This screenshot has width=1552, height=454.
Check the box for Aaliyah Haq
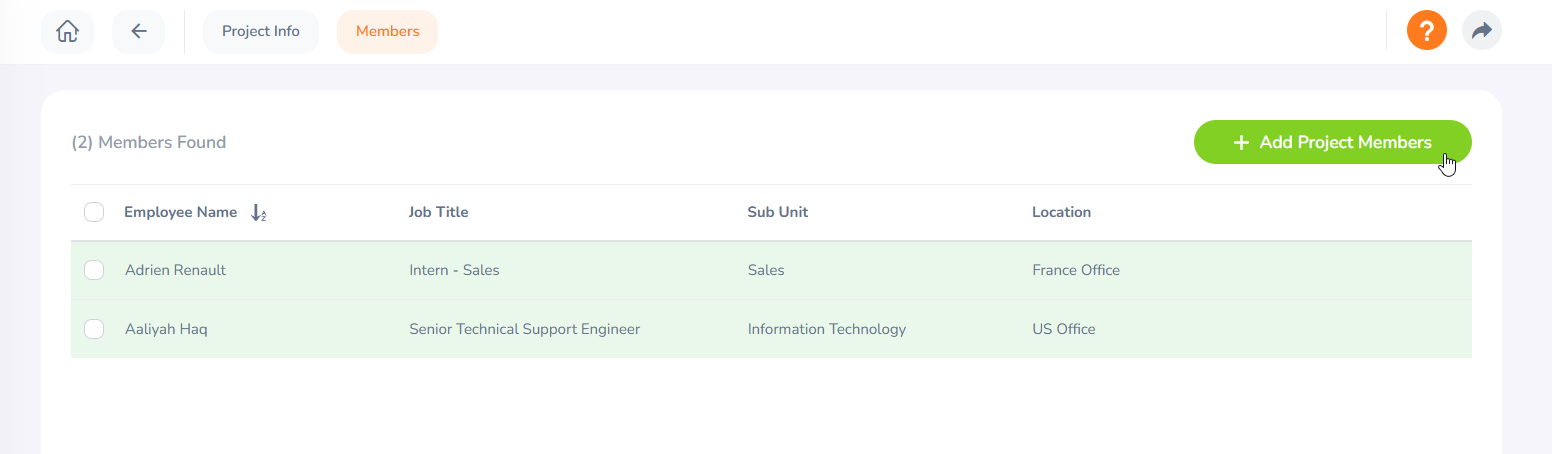pyautogui.click(x=94, y=329)
